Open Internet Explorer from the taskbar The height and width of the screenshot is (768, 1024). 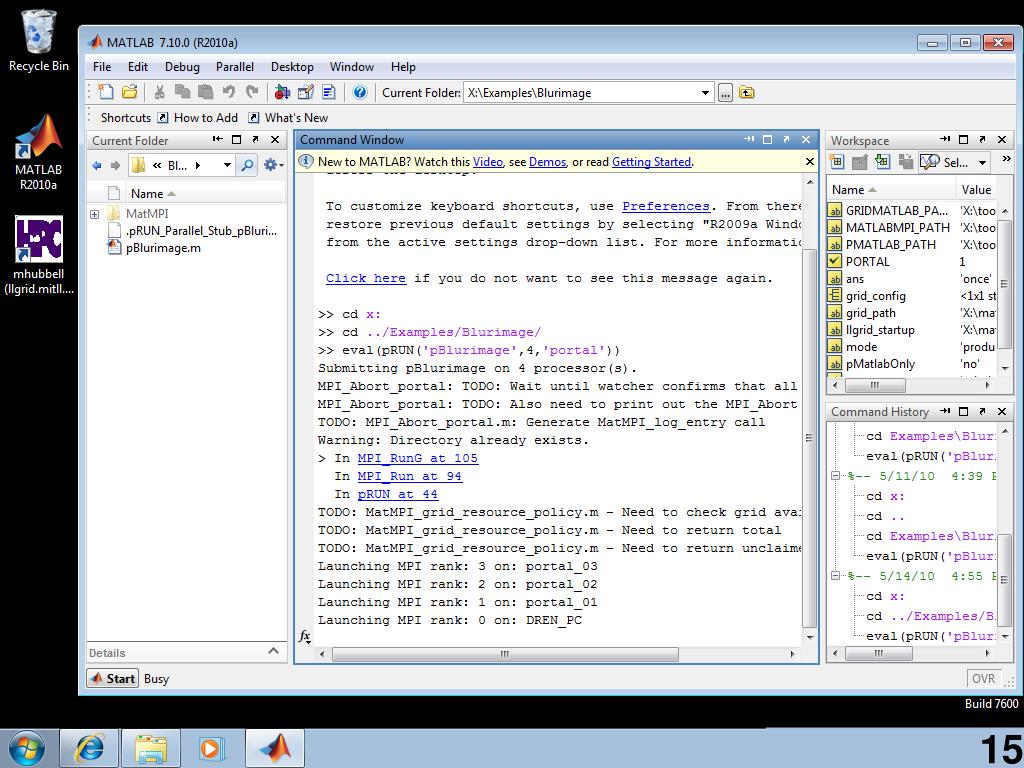(89, 748)
